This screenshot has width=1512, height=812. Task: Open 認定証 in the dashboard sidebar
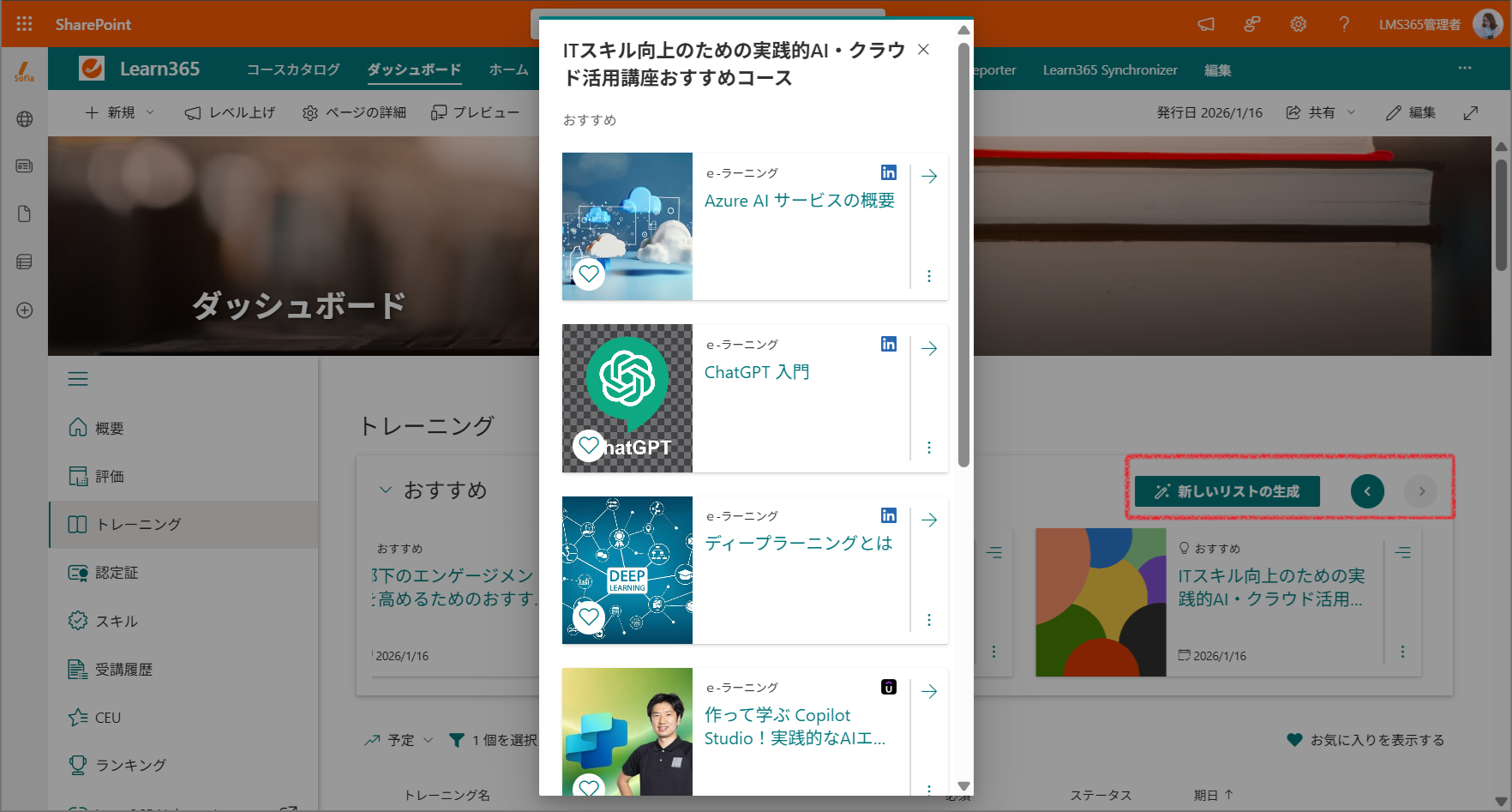click(183, 573)
